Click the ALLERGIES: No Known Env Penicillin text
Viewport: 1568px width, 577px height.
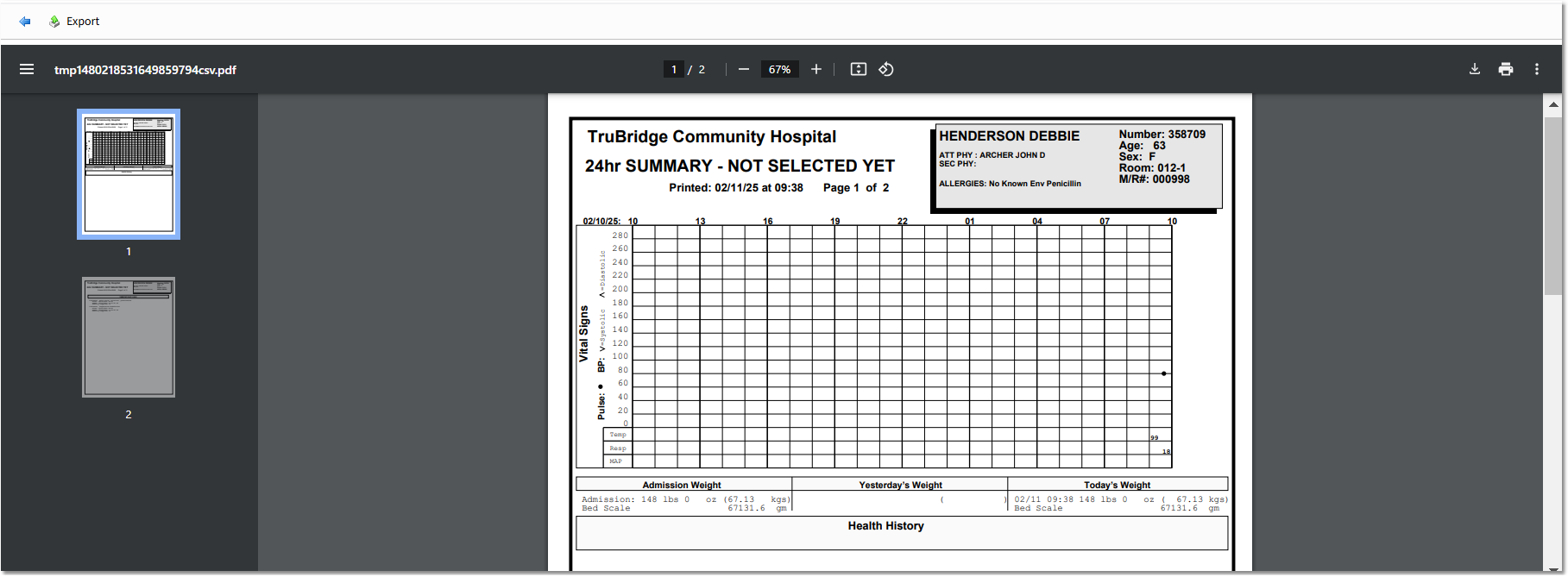click(1010, 184)
